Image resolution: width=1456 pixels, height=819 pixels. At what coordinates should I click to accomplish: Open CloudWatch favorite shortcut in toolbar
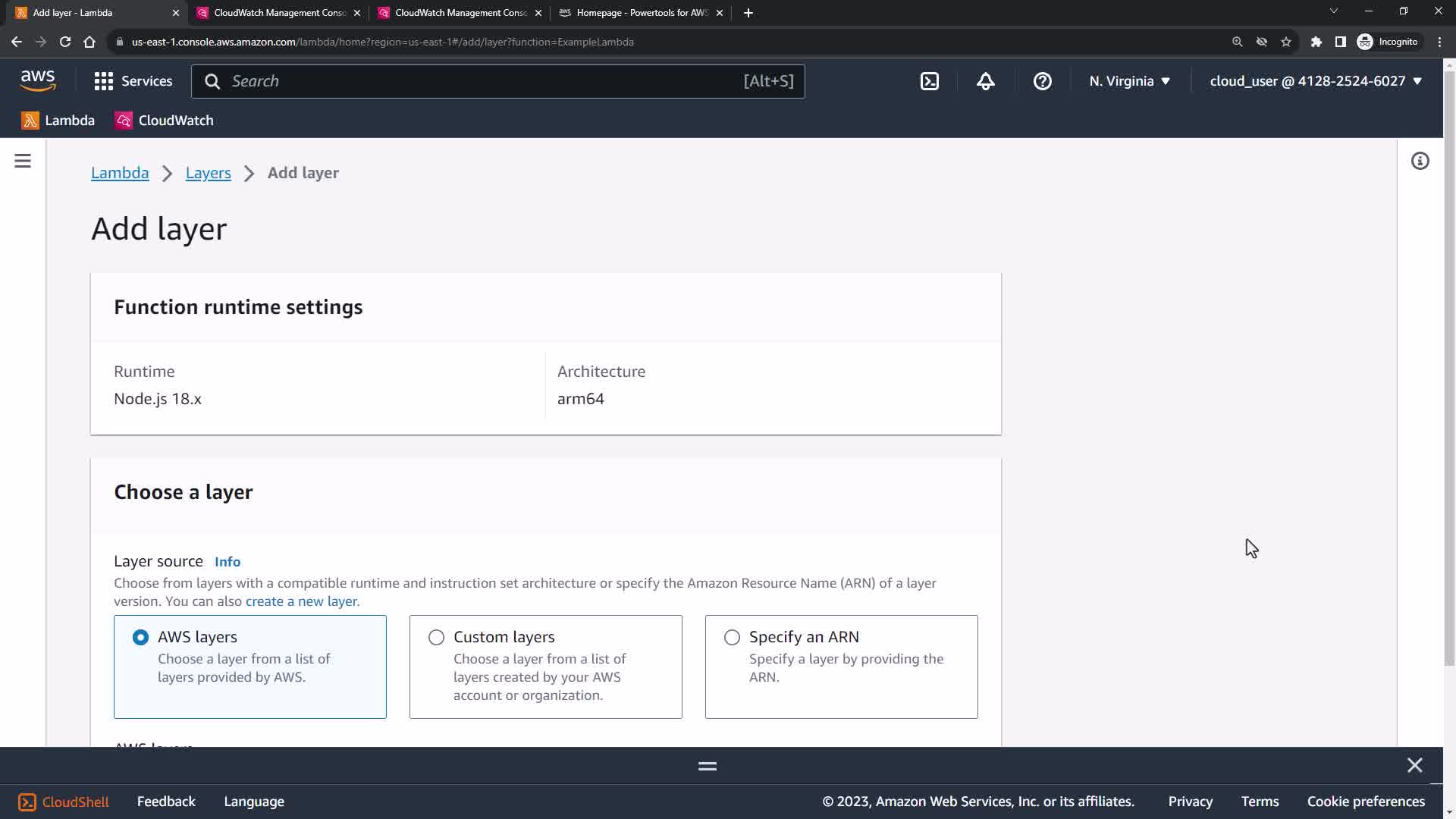pyautogui.click(x=165, y=121)
